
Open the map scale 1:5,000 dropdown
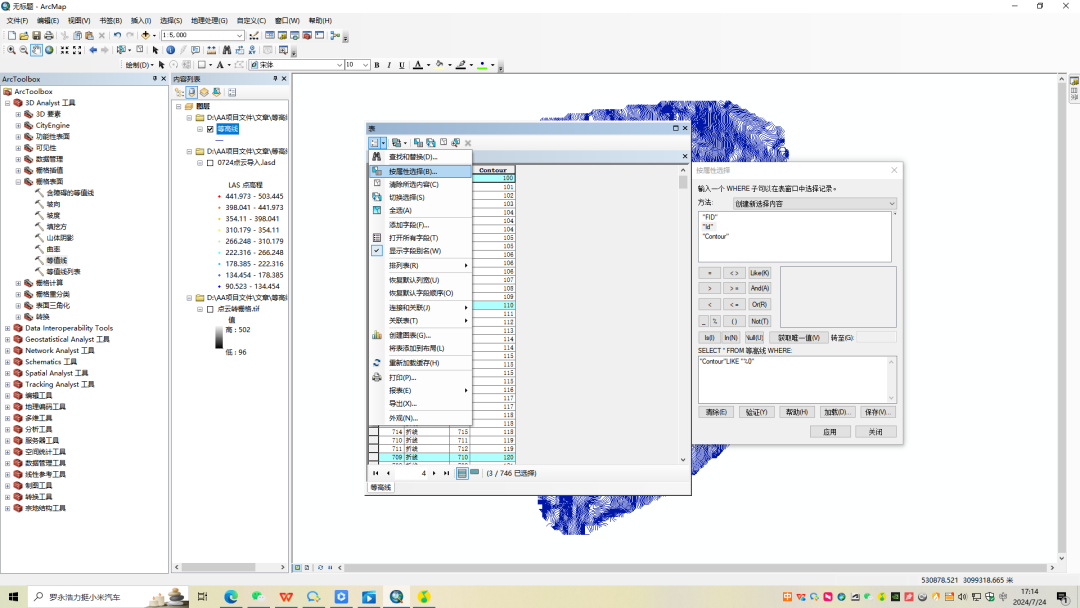[240, 35]
